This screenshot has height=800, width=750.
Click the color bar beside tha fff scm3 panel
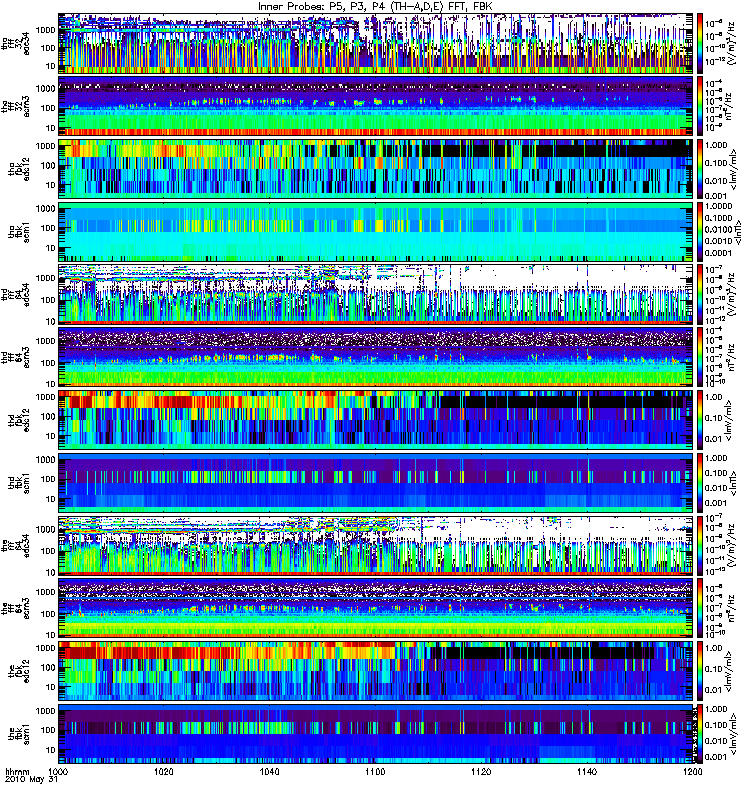click(700, 106)
